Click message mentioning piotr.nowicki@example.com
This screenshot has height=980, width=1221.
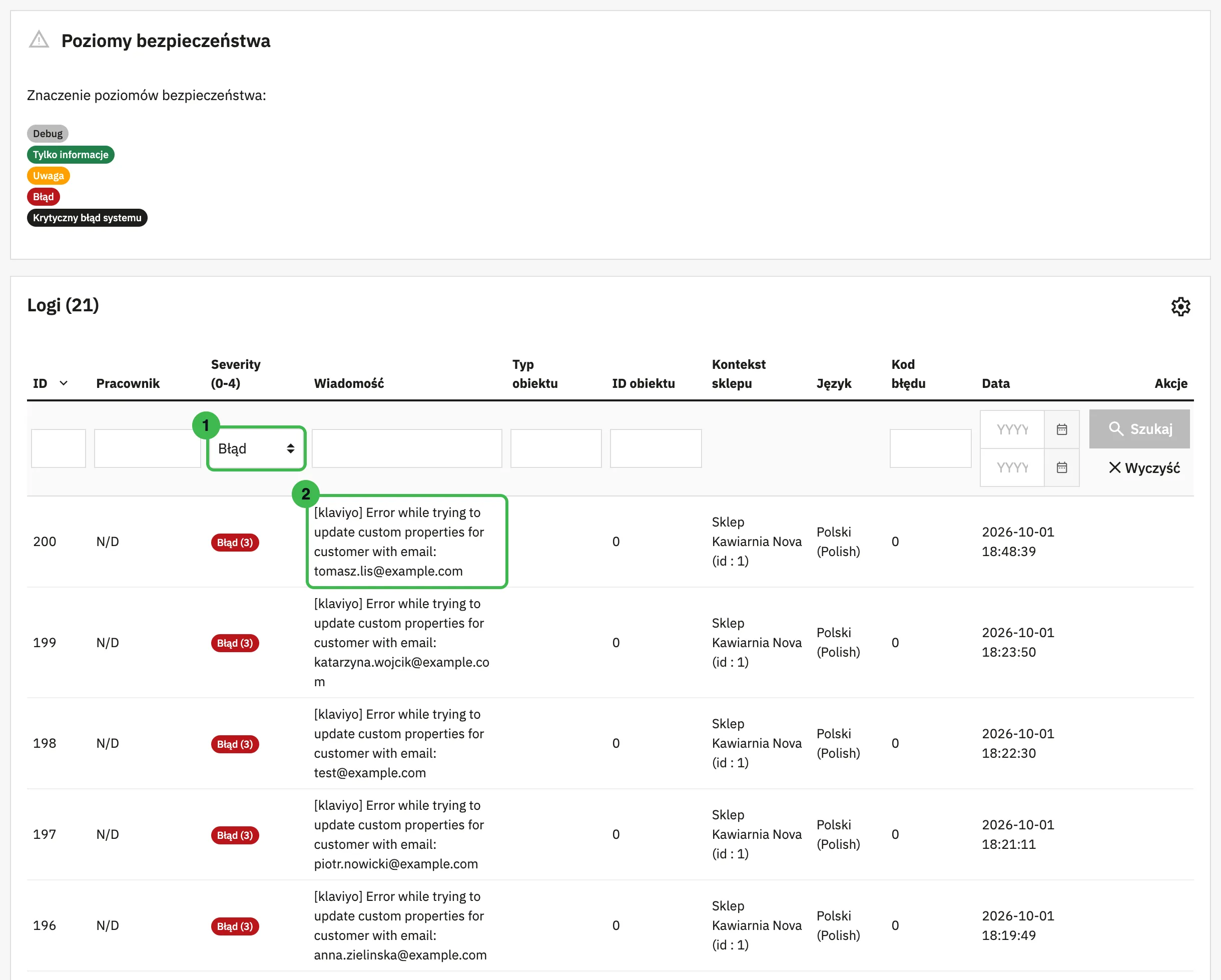[399, 834]
